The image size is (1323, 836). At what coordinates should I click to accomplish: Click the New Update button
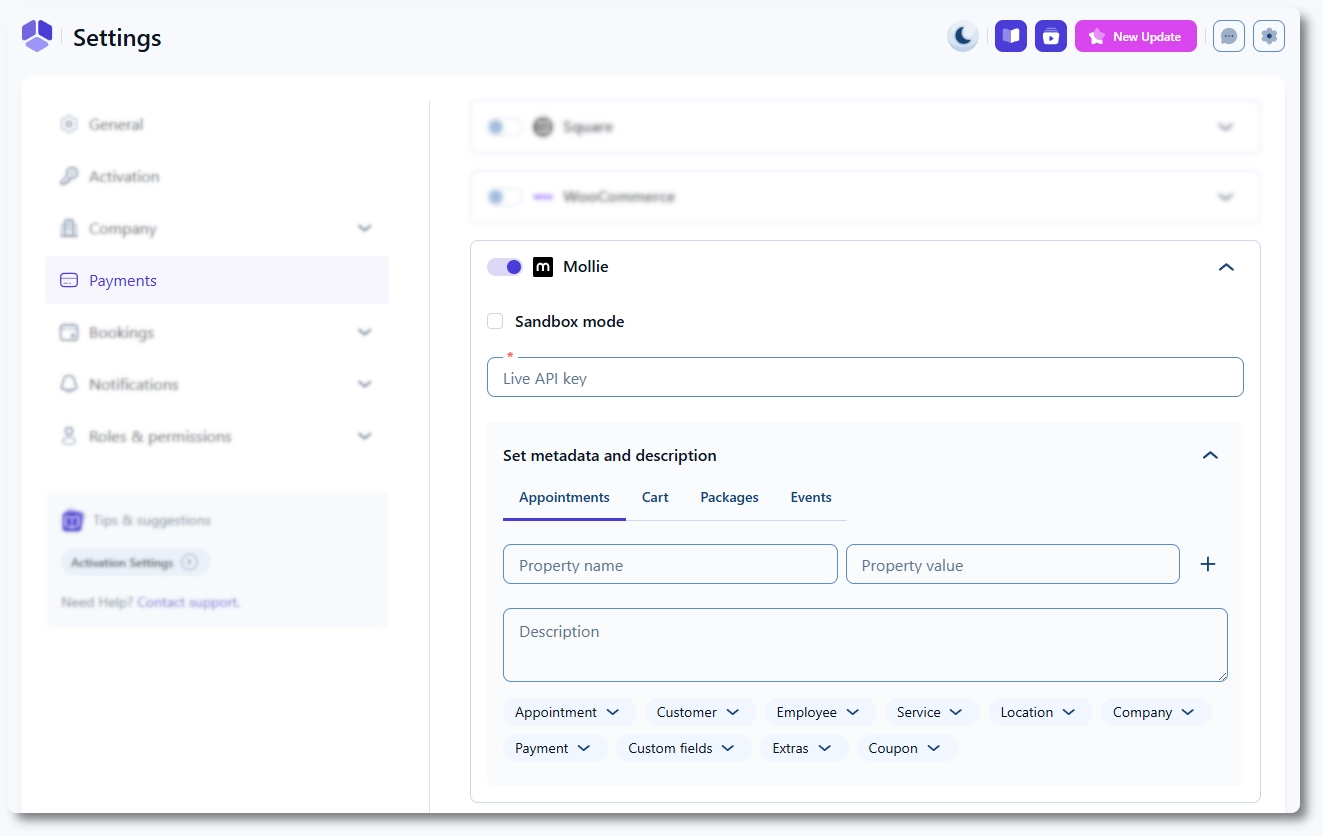click(1135, 37)
